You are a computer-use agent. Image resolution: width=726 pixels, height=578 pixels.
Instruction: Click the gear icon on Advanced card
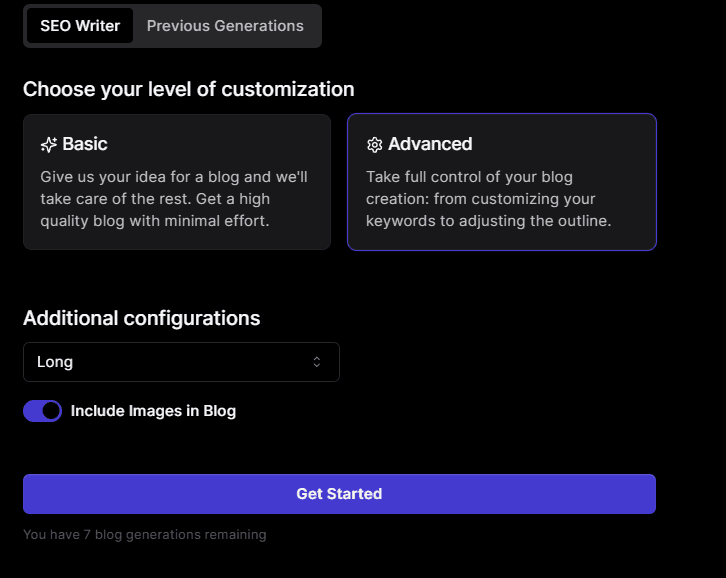pos(375,145)
